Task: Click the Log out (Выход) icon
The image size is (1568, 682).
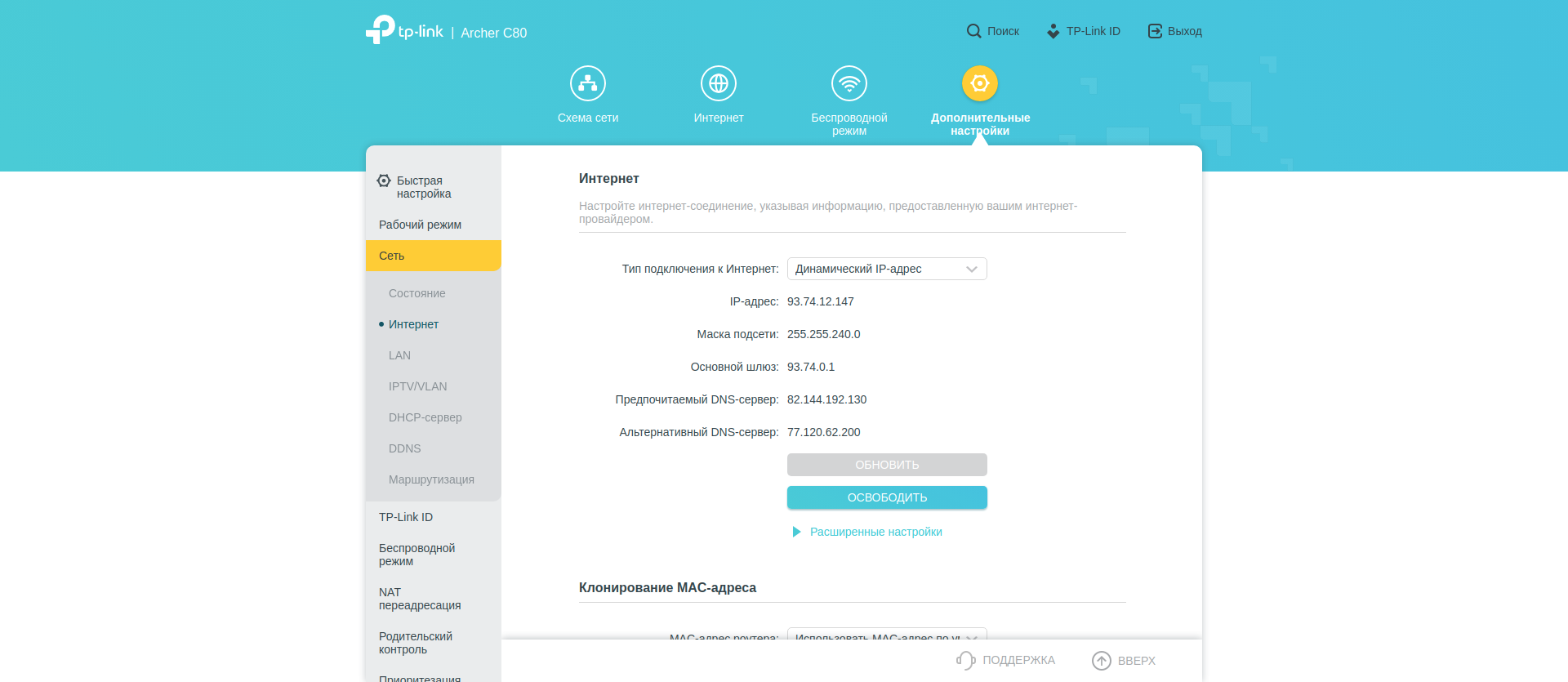Action: coord(1155,31)
